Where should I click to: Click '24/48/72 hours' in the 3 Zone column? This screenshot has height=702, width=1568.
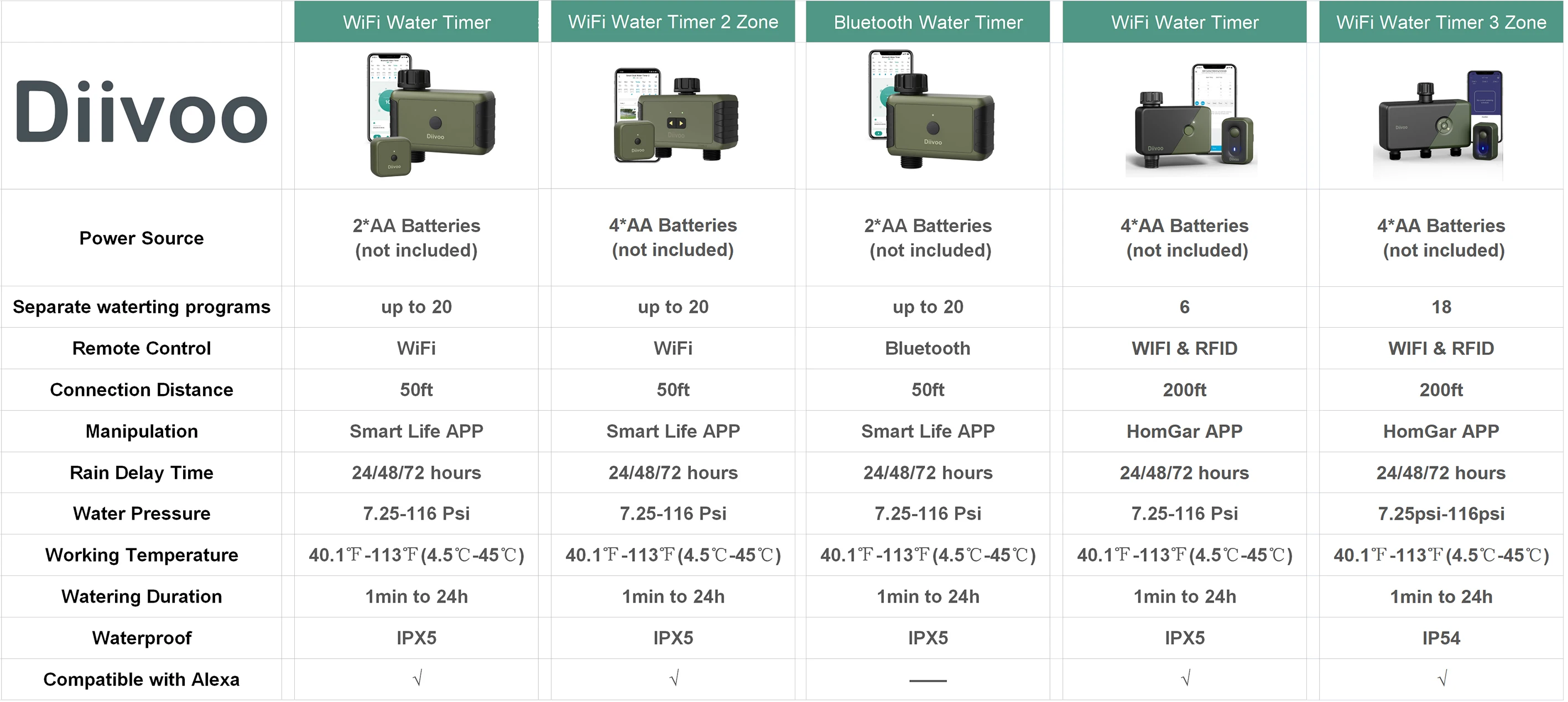(1441, 473)
